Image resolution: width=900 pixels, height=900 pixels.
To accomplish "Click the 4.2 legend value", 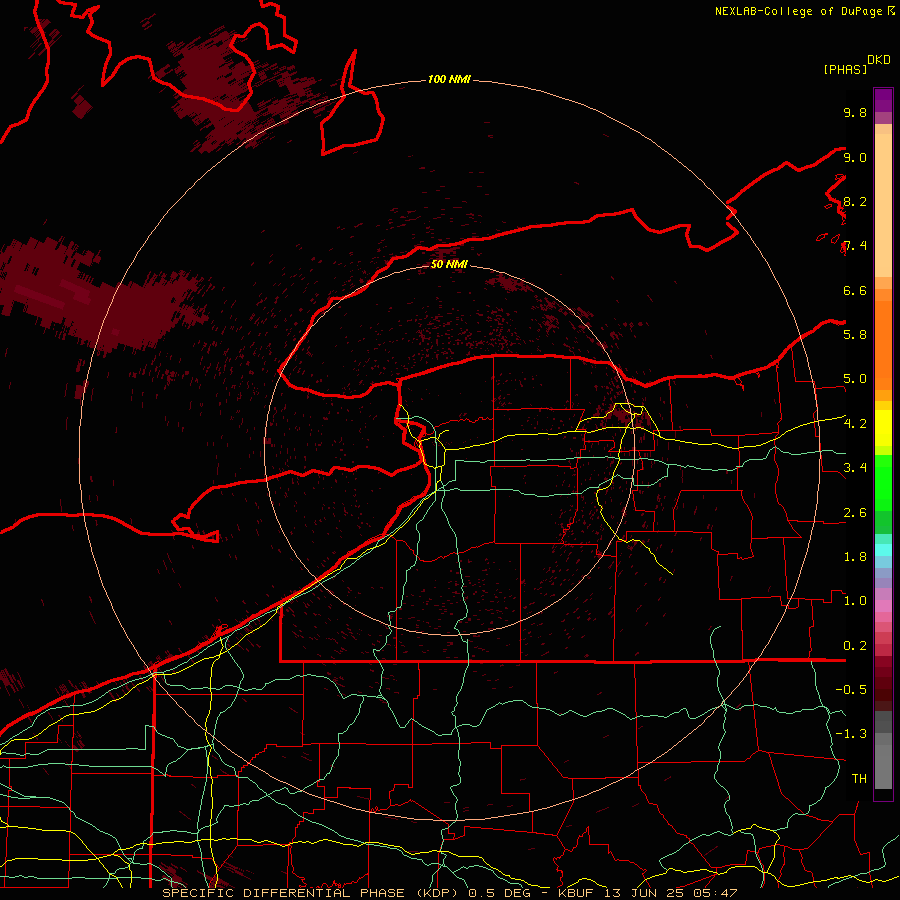I will click(x=855, y=424).
